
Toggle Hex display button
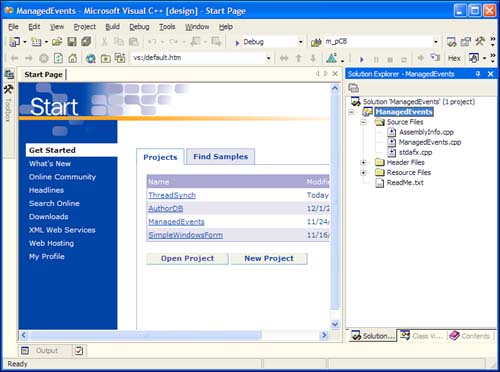[454, 59]
